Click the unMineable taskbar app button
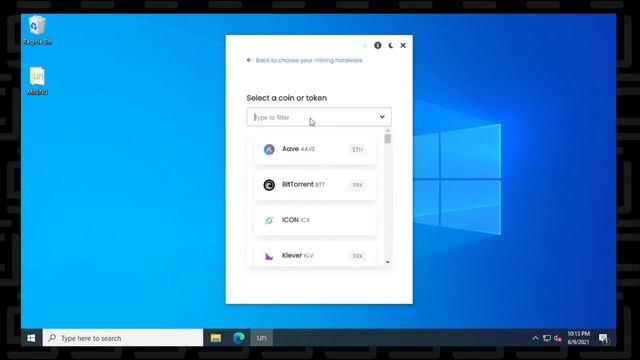 point(262,338)
